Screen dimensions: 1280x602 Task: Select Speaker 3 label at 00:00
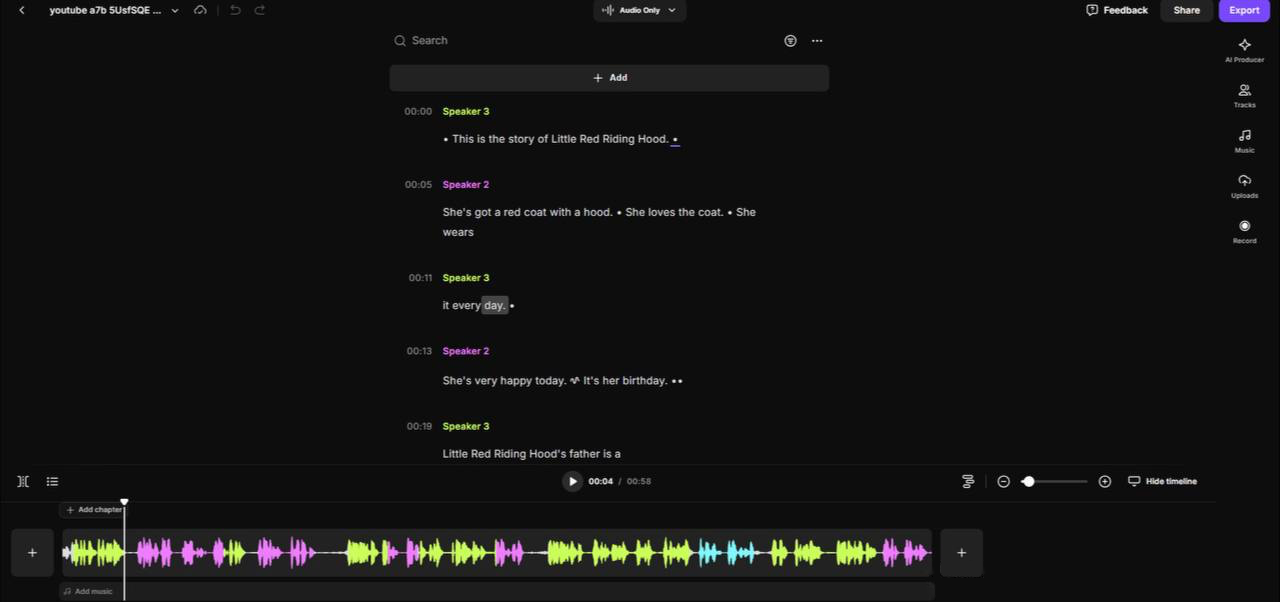tap(466, 112)
